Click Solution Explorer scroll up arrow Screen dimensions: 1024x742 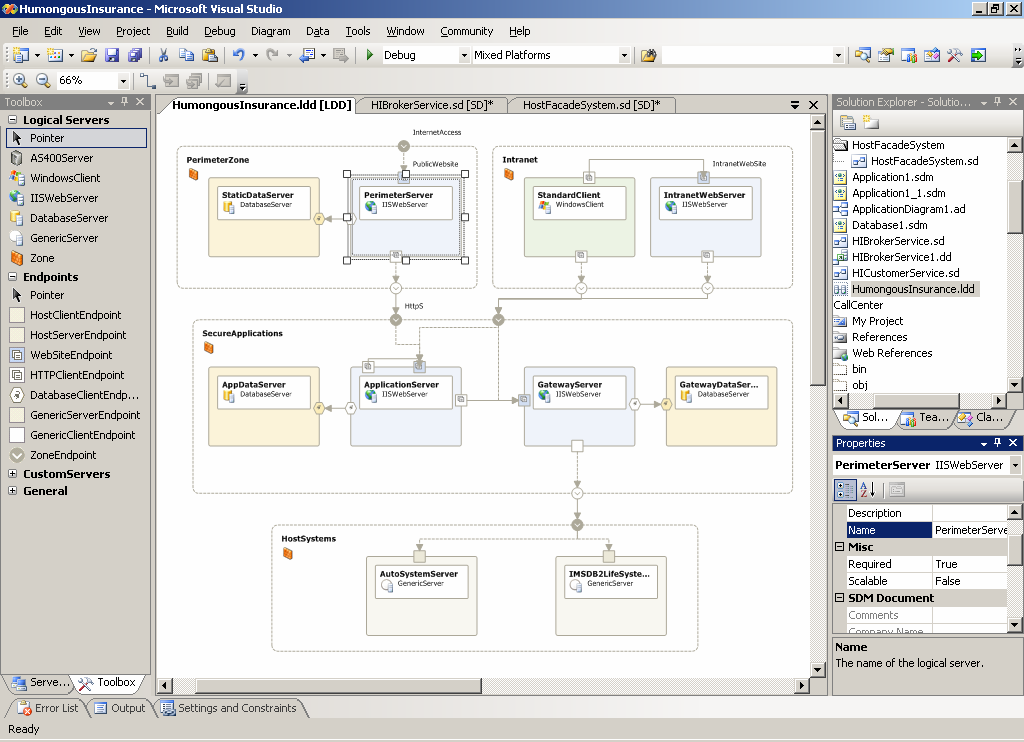[1014, 145]
